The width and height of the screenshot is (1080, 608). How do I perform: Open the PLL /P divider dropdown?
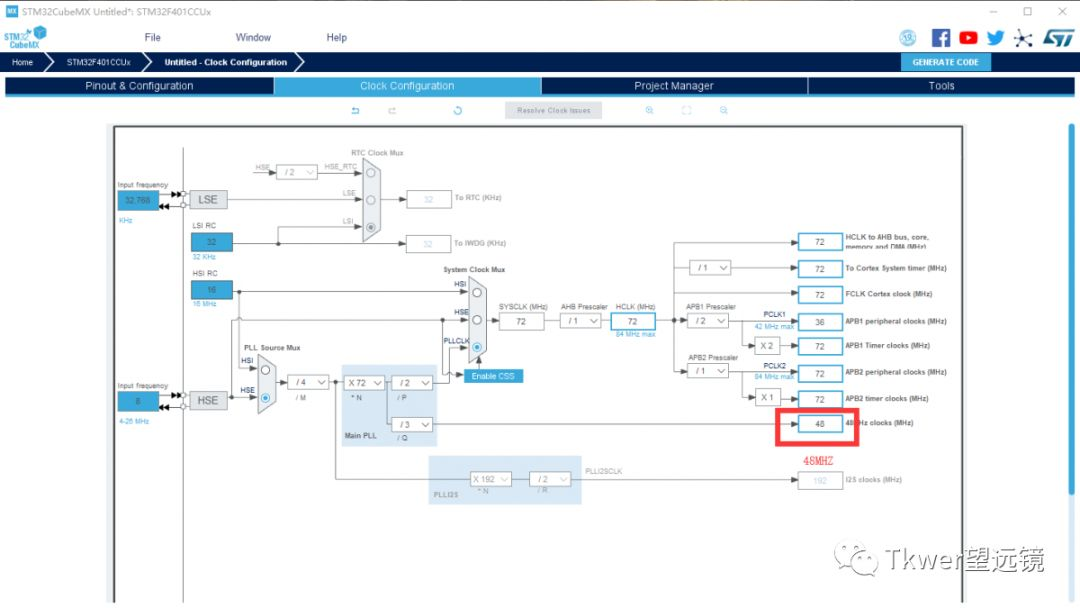coord(412,383)
